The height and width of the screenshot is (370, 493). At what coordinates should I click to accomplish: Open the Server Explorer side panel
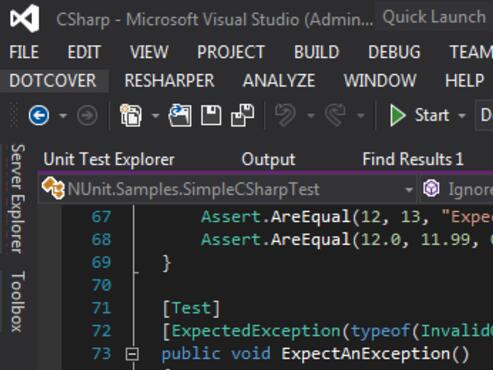pyautogui.click(x=18, y=199)
